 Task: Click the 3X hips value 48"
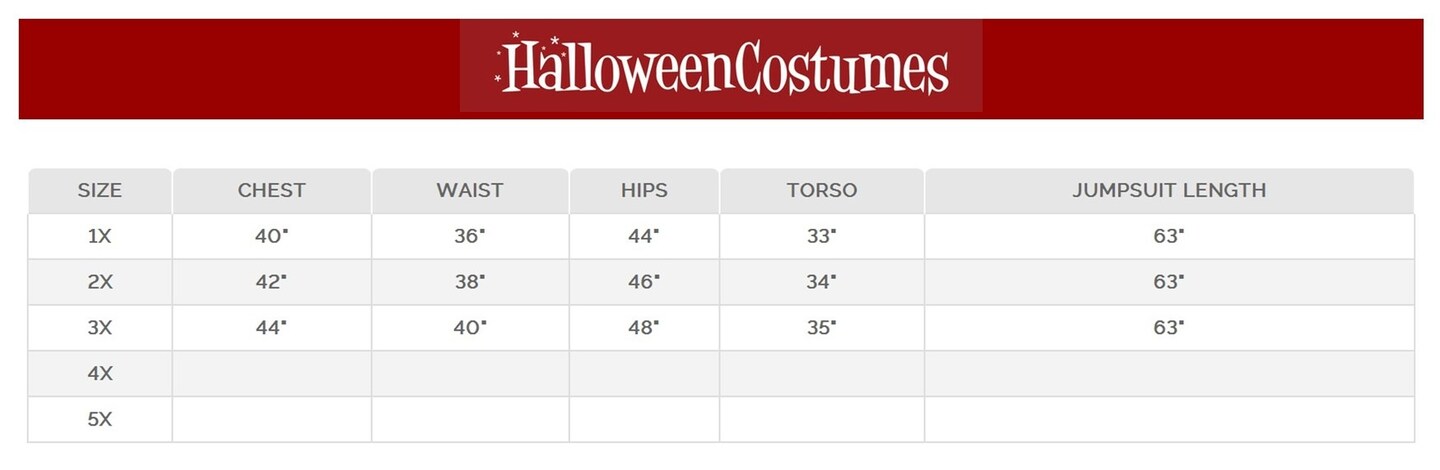click(x=644, y=328)
